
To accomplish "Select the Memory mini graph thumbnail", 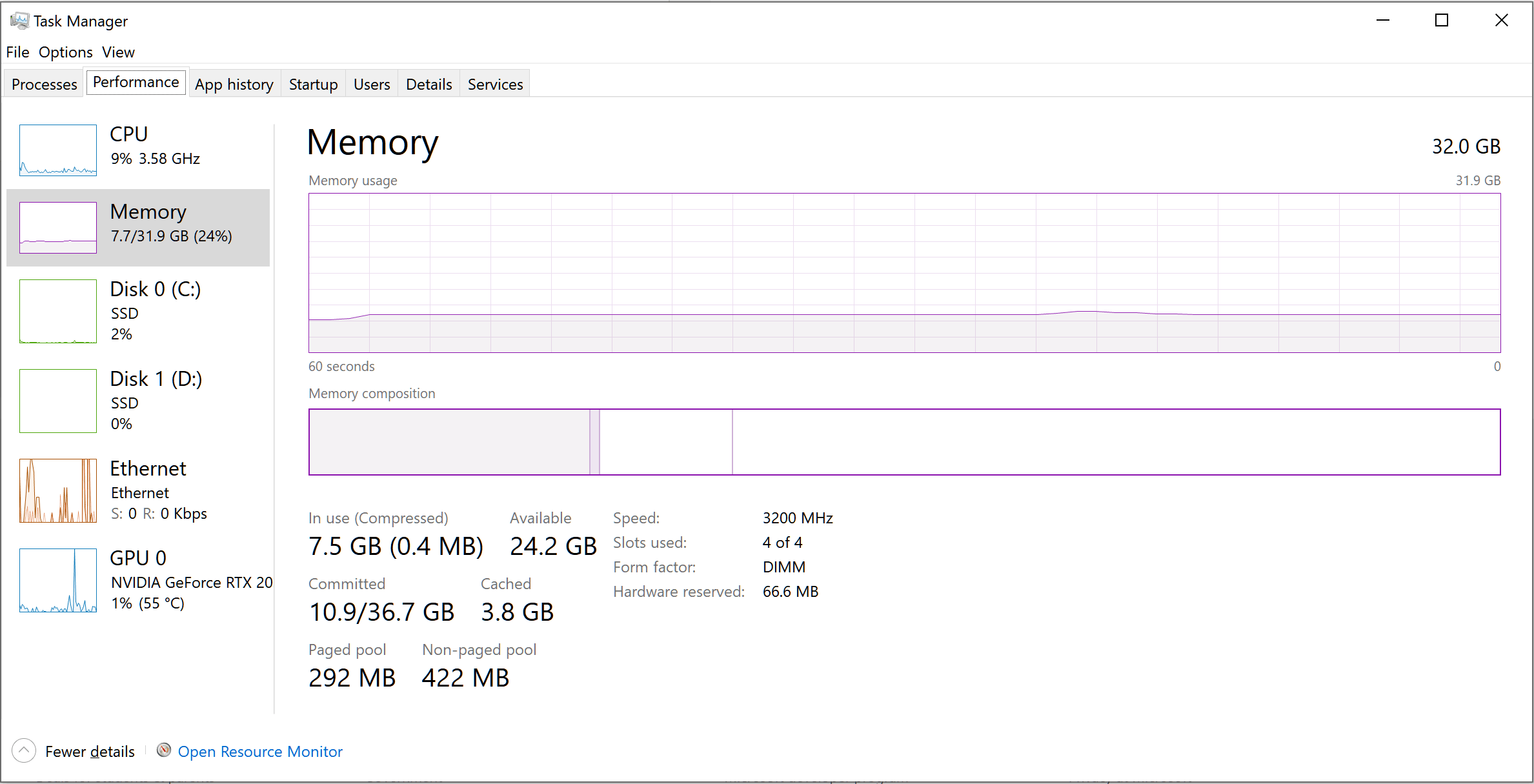I will coord(58,228).
